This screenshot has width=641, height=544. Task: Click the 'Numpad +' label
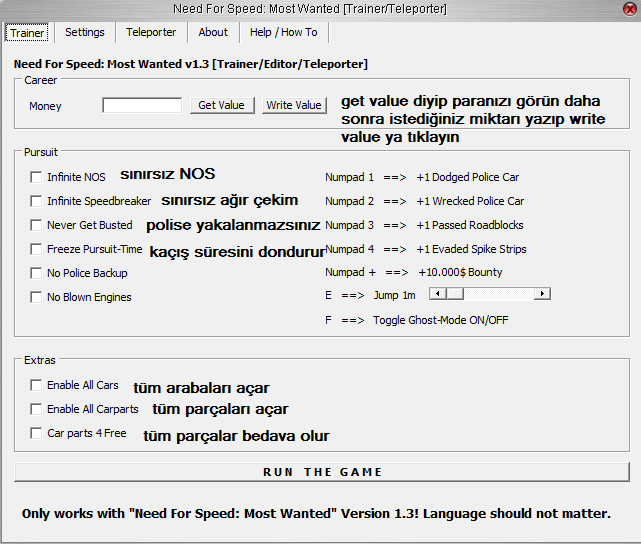pos(350,273)
